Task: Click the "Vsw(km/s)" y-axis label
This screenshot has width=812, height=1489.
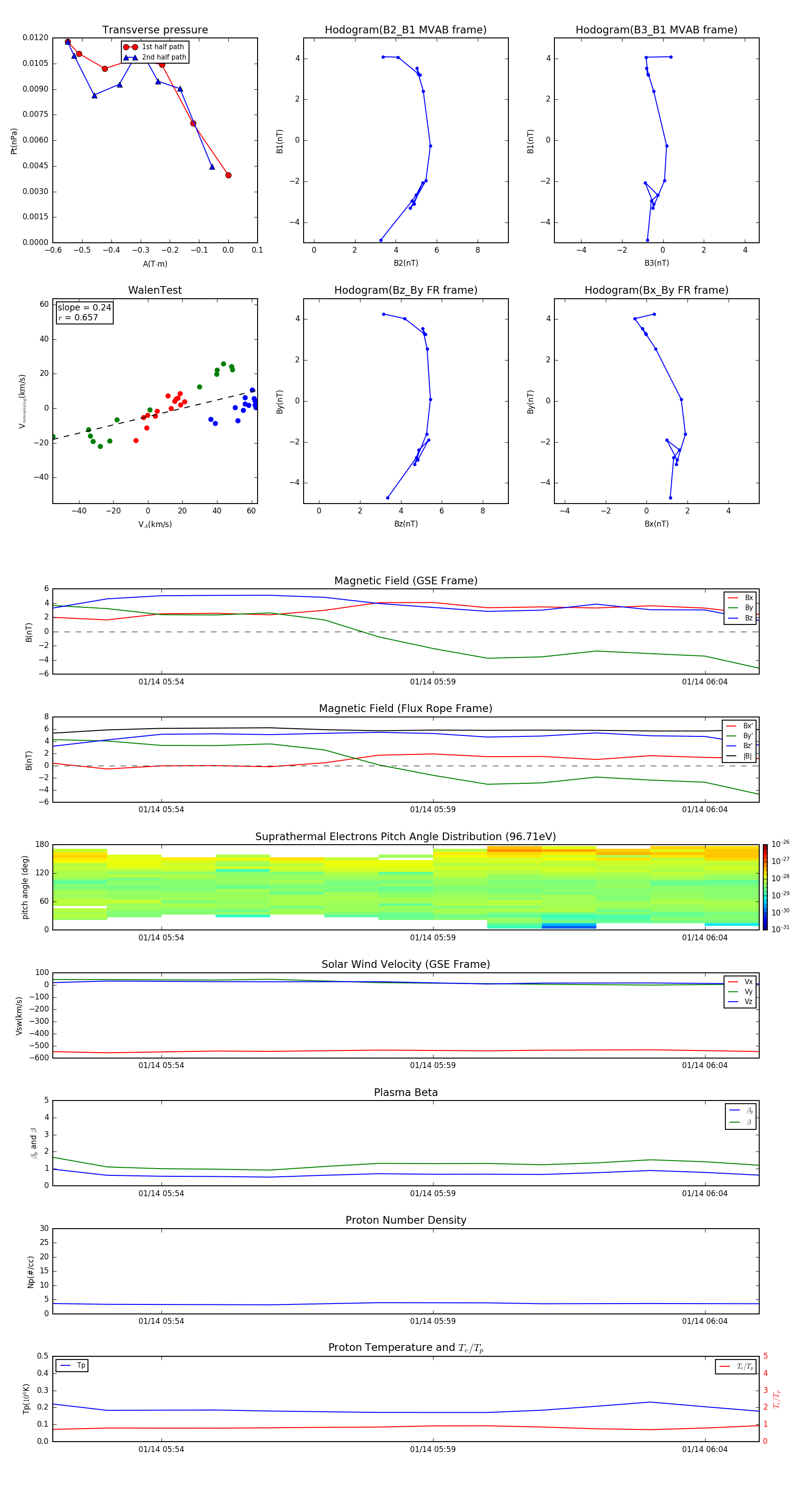Action: pos(19,1016)
